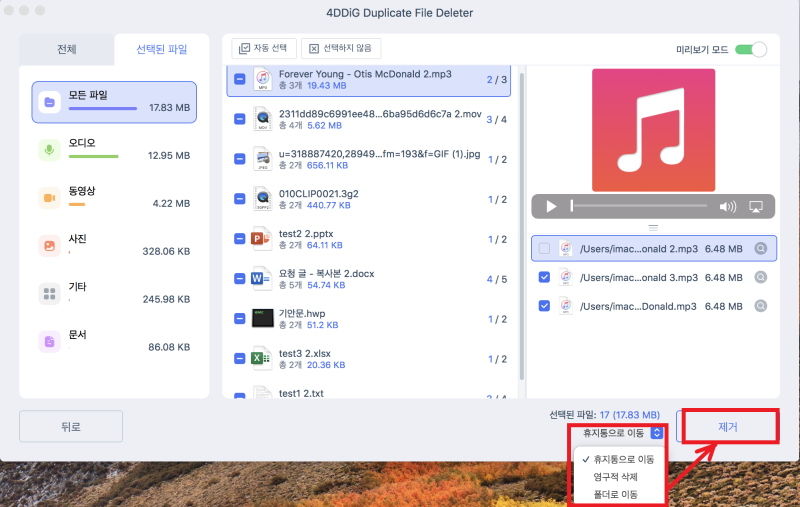Locate Donald.mp3 with magnifier icon

[761, 306]
